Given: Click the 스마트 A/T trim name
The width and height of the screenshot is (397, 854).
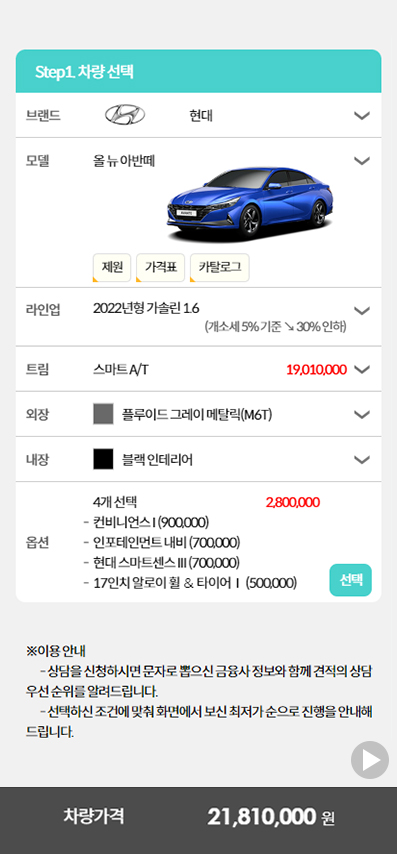Looking at the screenshot, I should 120,370.
